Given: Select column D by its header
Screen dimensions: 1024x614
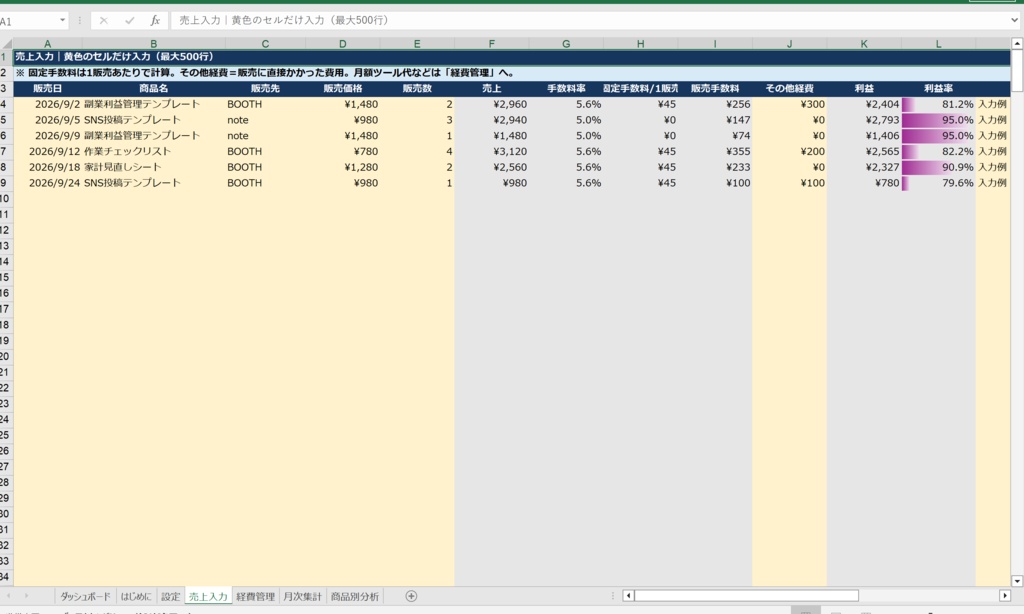Looking at the screenshot, I should pyautogui.click(x=343, y=44).
